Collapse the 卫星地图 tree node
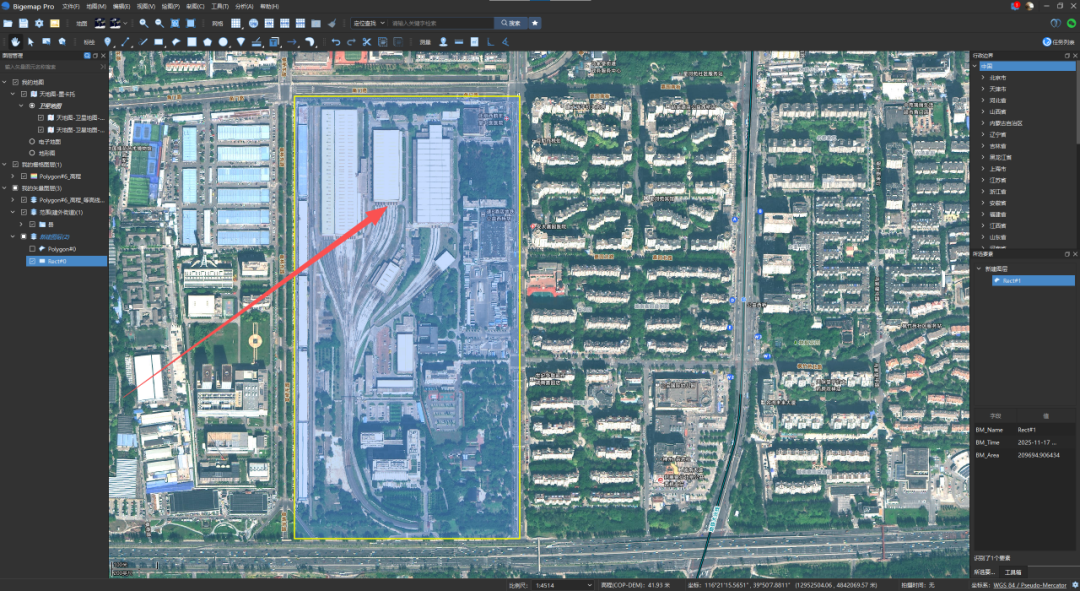The image size is (1080, 591). (x=21, y=105)
